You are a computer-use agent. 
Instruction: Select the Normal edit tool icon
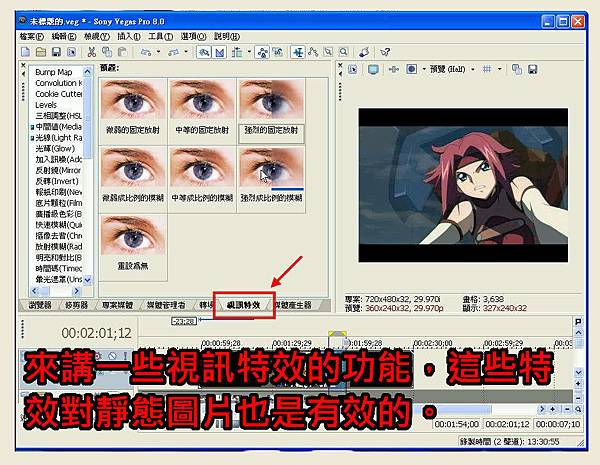(x=298, y=52)
